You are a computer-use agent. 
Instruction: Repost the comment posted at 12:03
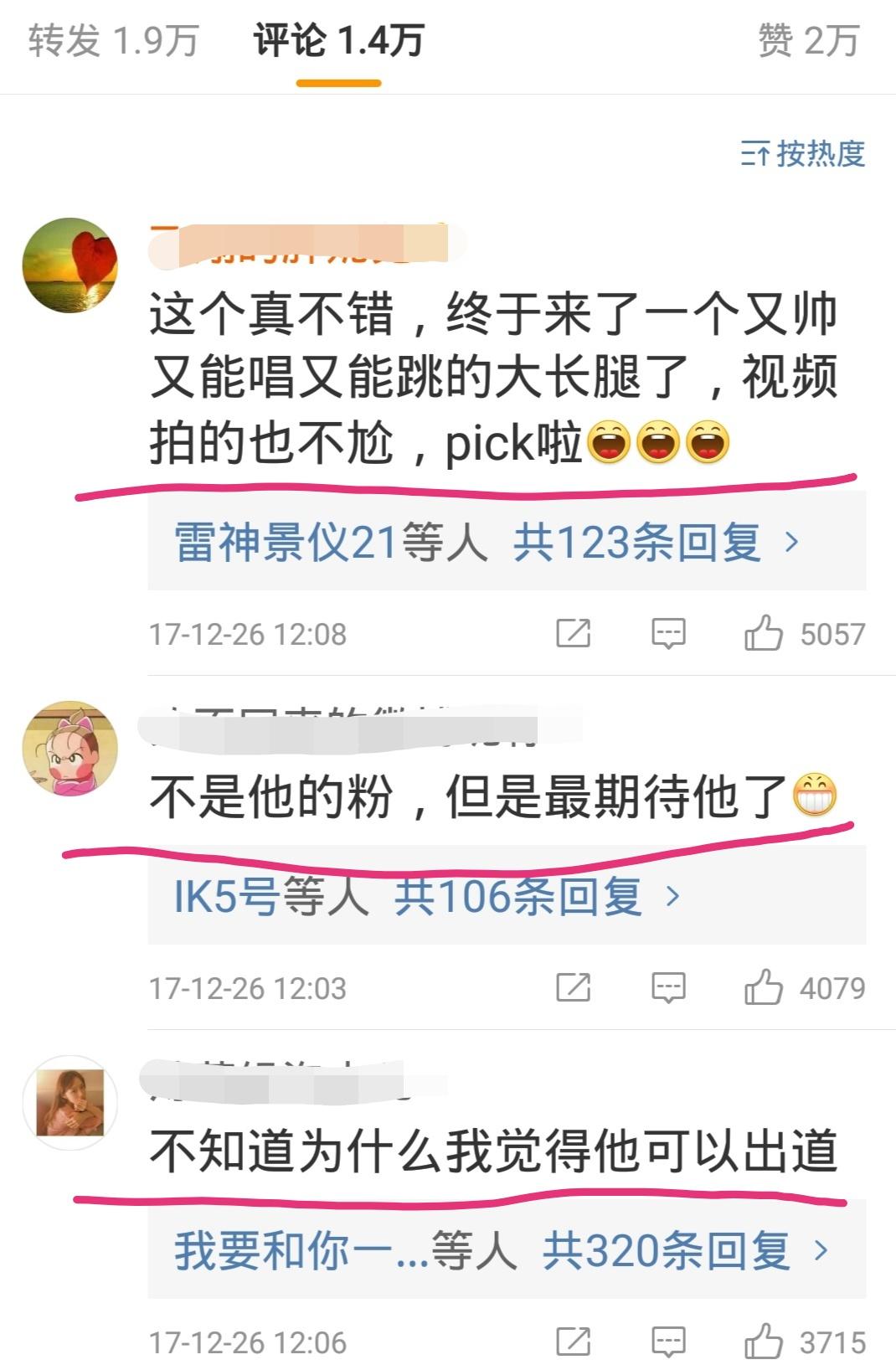(574, 987)
